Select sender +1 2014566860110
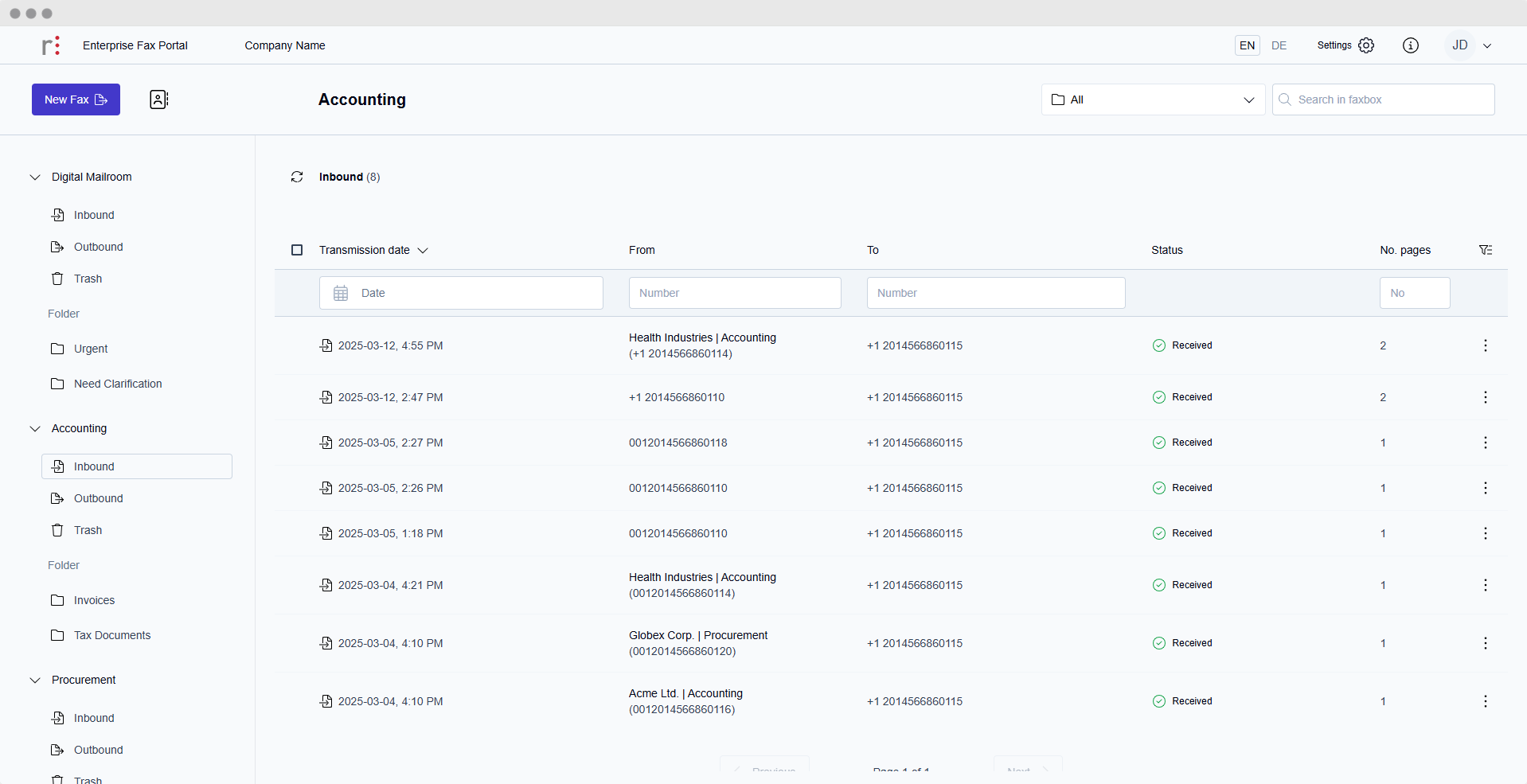 677,397
